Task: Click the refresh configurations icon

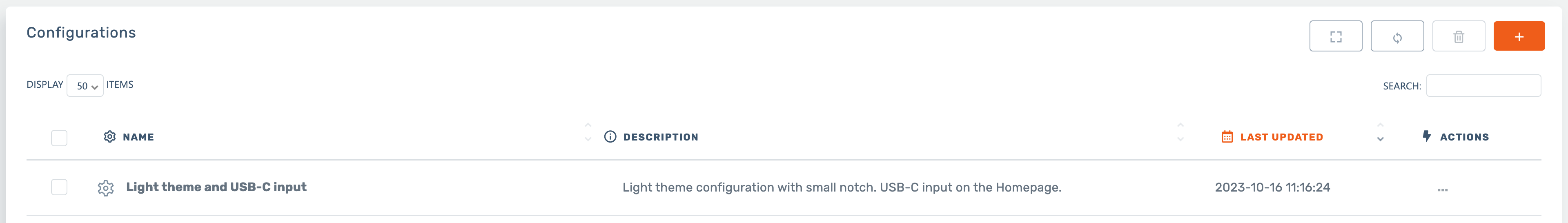Action: pos(1397,37)
